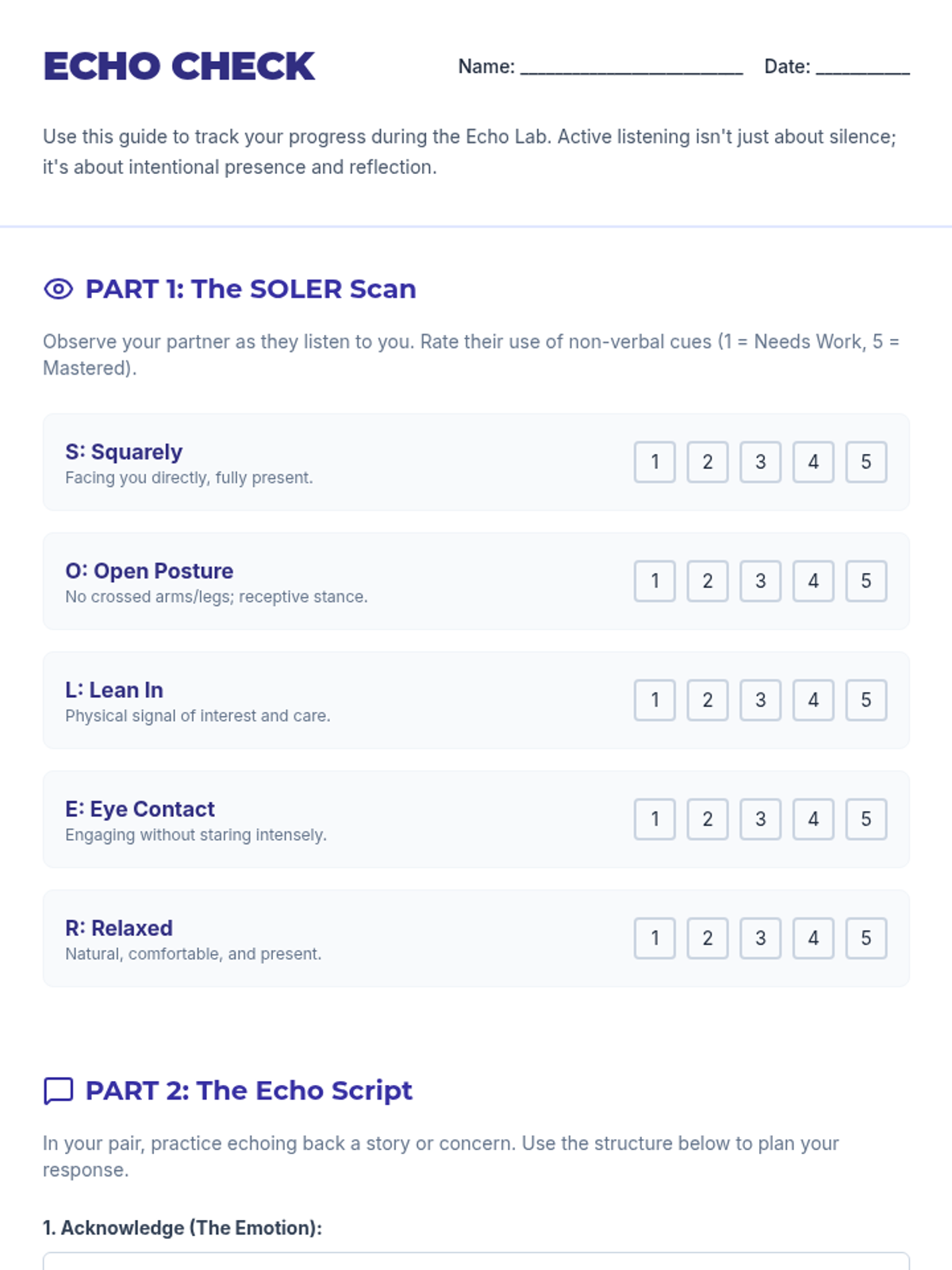
Task: Choose rating 2 for Relaxed
Action: pyautogui.click(x=708, y=938)
